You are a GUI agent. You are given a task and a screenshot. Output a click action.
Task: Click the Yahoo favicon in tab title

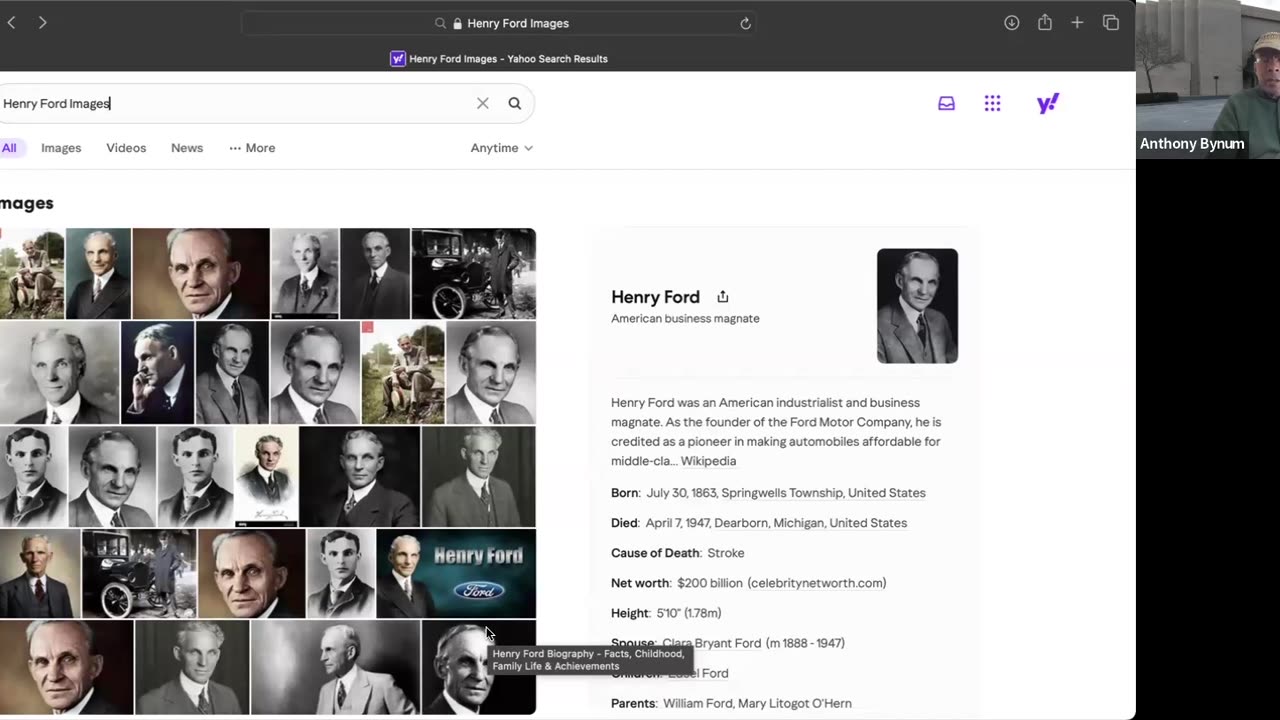coord(397,58)
